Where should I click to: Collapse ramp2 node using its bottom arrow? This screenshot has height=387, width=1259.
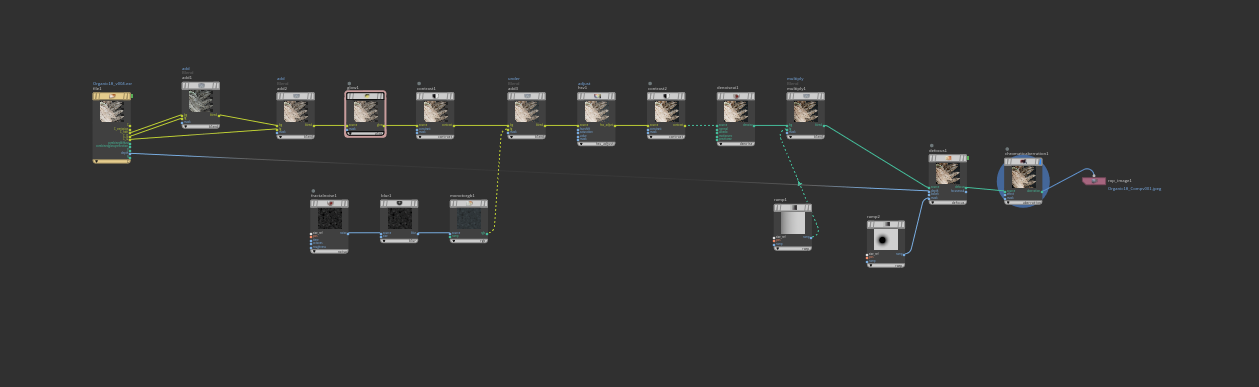click(871, 265)
